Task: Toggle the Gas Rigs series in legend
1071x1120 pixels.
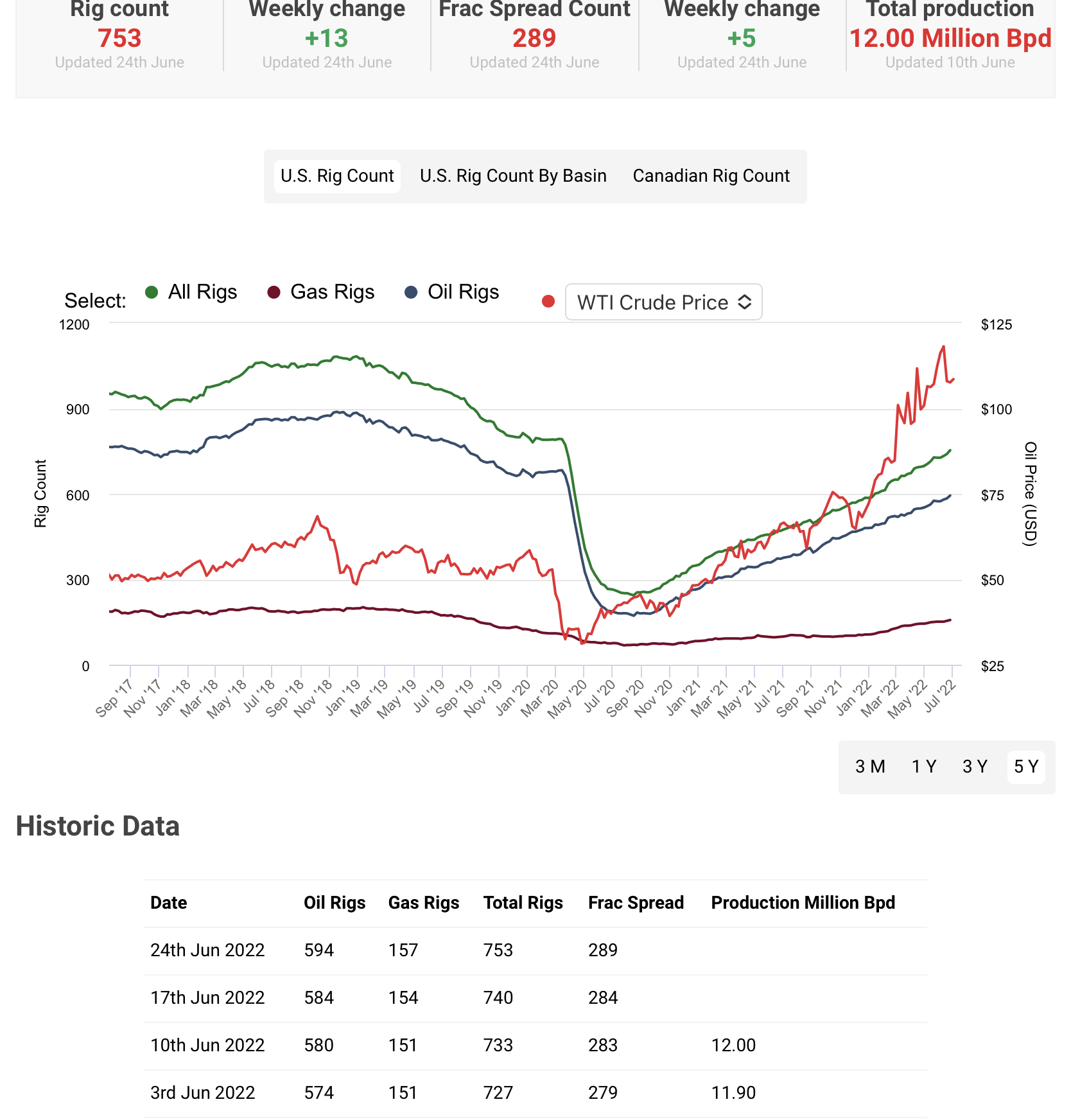Action: (x=332, y=292)
